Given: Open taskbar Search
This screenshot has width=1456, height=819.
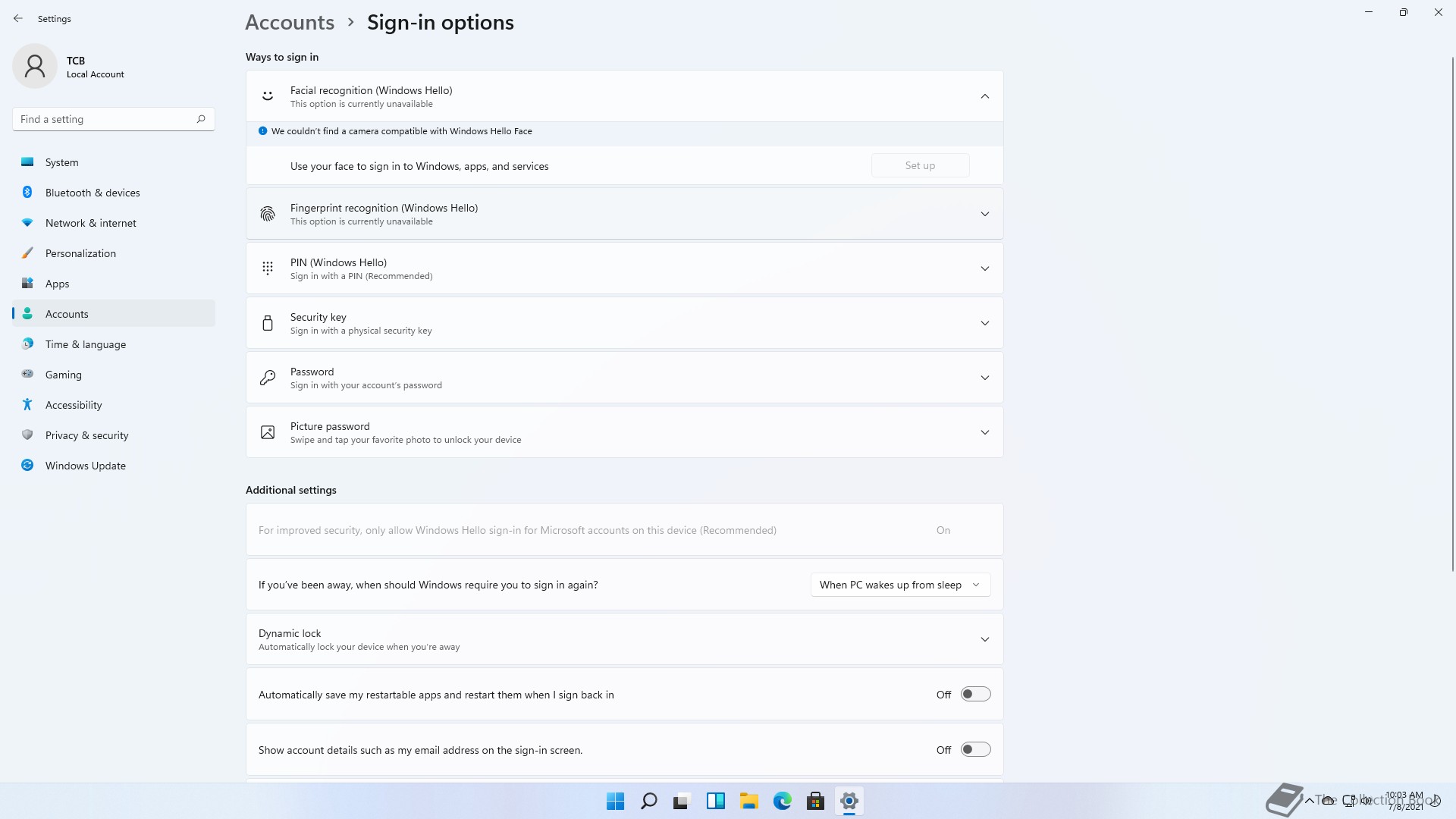Looking at the screenshot, I should [649, 801].
